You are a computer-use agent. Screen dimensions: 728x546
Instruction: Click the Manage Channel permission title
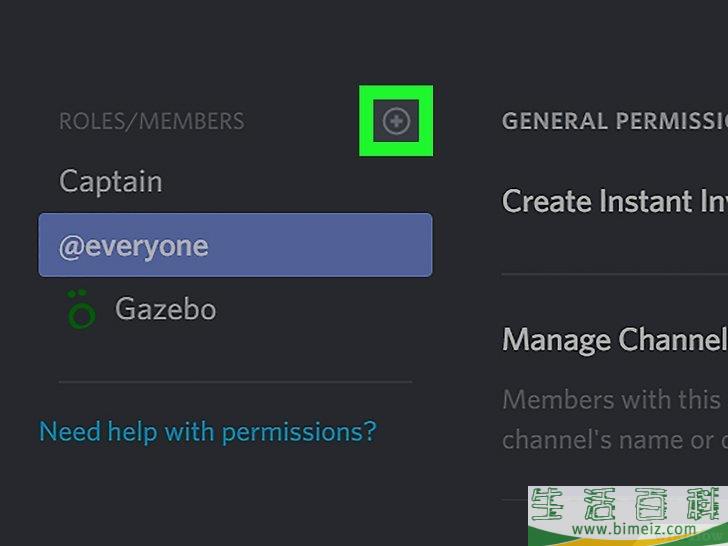click(x=614, y=340)
